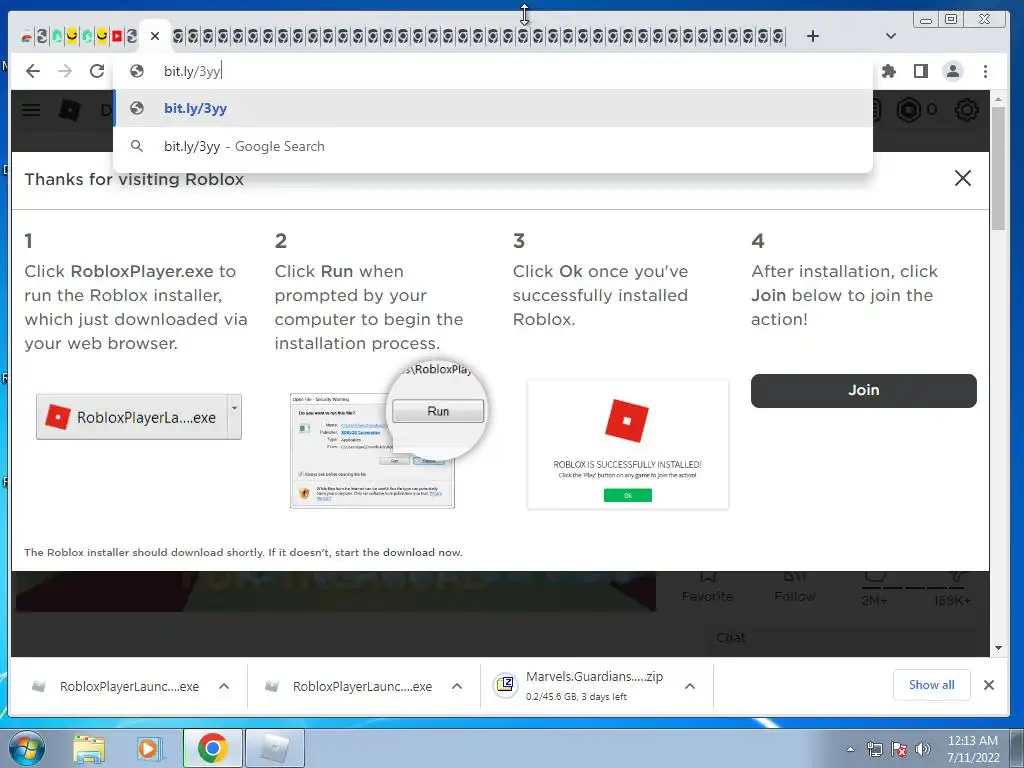
Task: Click the Roblox logo in site header
Action: pos(70,110)
